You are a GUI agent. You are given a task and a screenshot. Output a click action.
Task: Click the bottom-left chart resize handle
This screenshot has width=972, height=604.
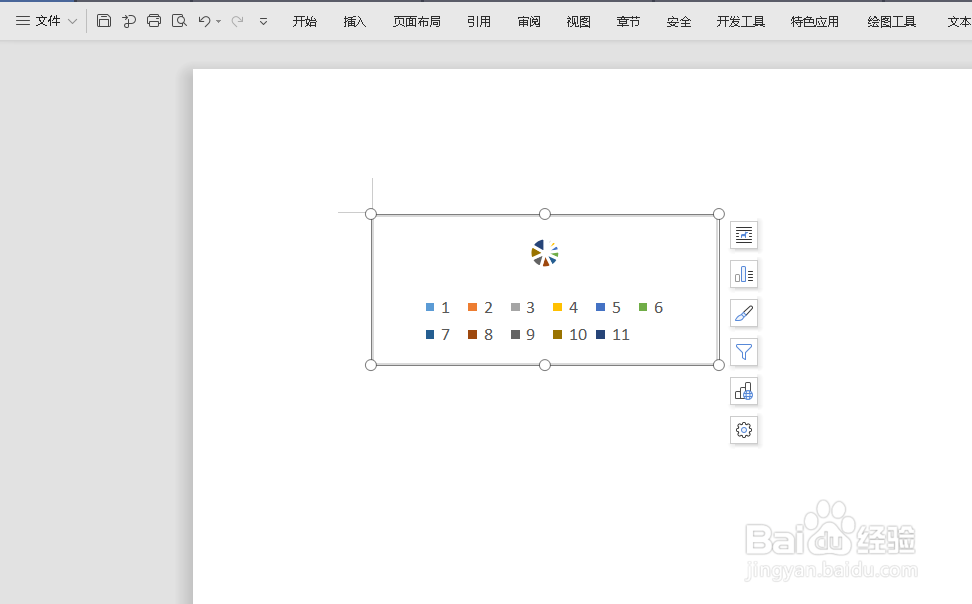point(371,365)
